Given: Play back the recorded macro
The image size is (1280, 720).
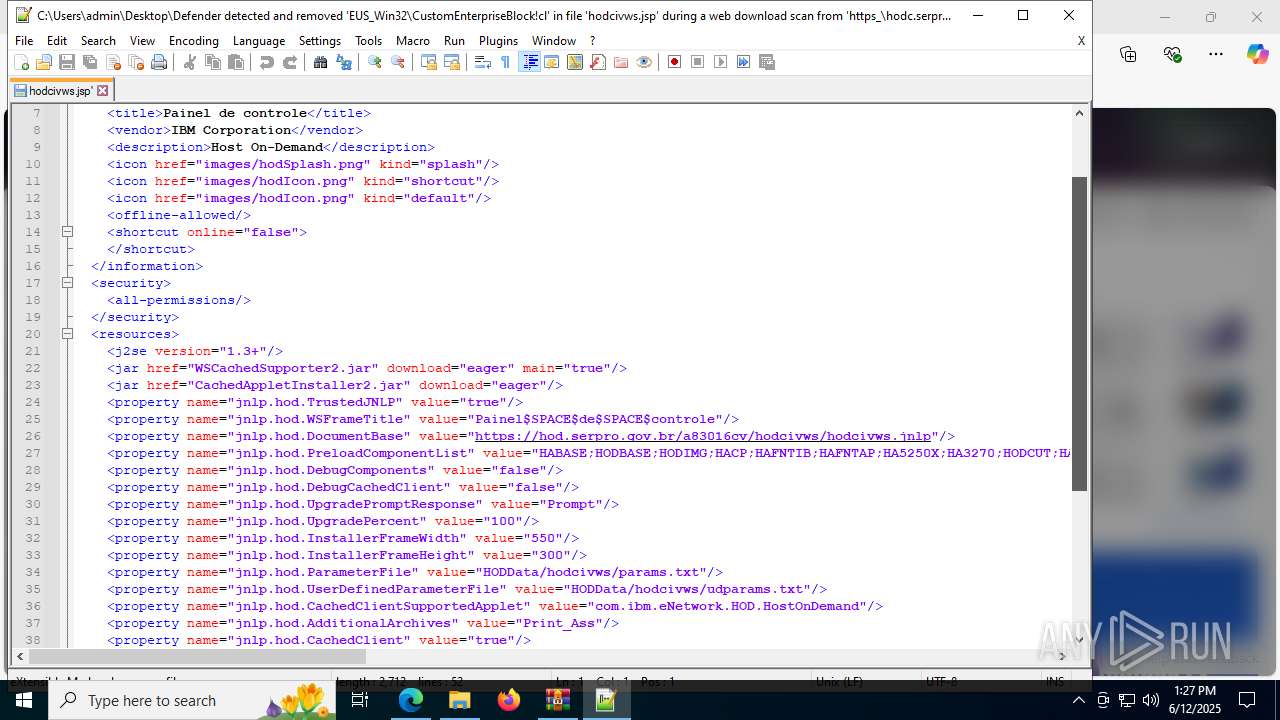Looking at the screenshot, I should (720, 62).
